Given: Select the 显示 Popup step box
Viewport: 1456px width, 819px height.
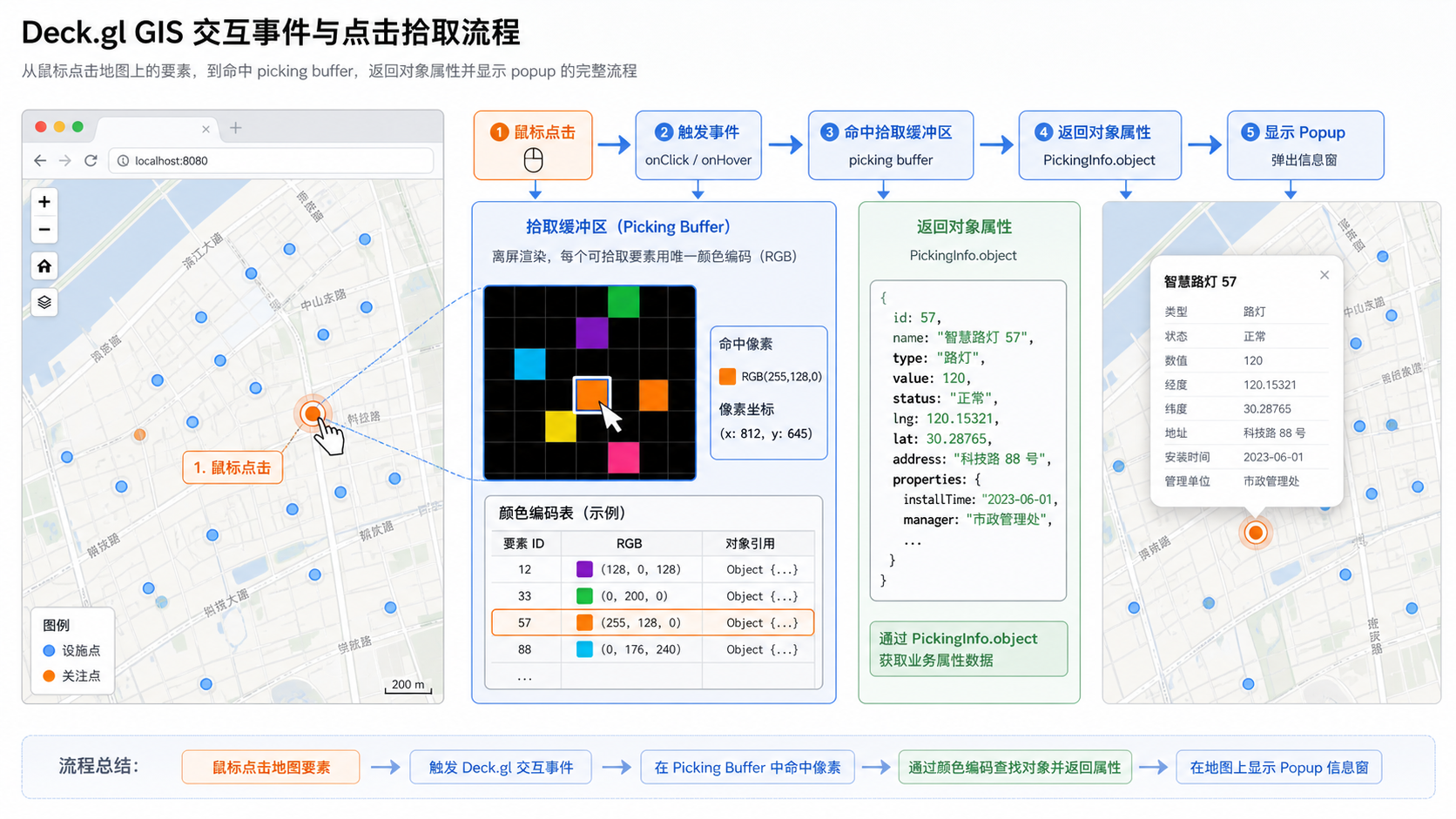Looking at the screenshot, I should coord(1305,145).
